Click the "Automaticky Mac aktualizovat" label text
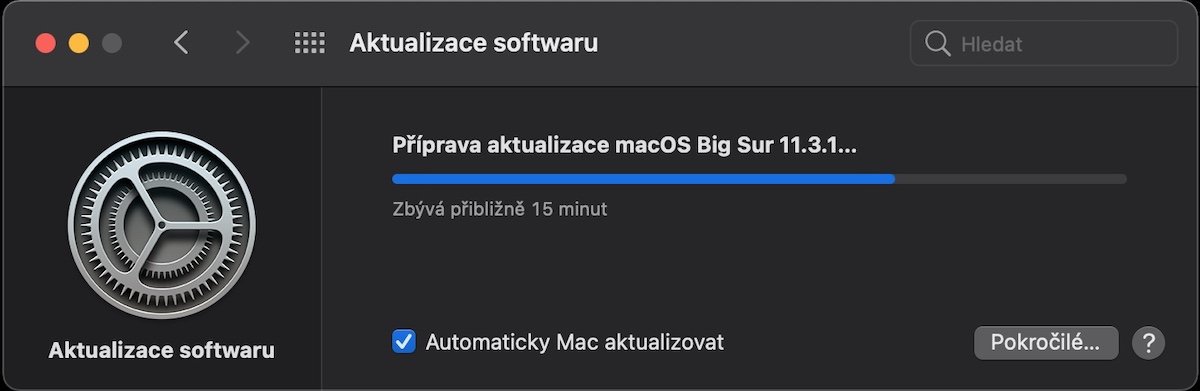This screenshot has width=1200, height=391. tap(575, 342)
